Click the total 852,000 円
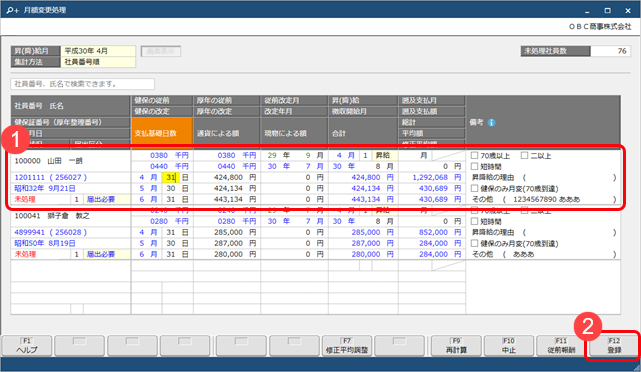This screenshot has width=641, height=372. [x=432, y=232]
